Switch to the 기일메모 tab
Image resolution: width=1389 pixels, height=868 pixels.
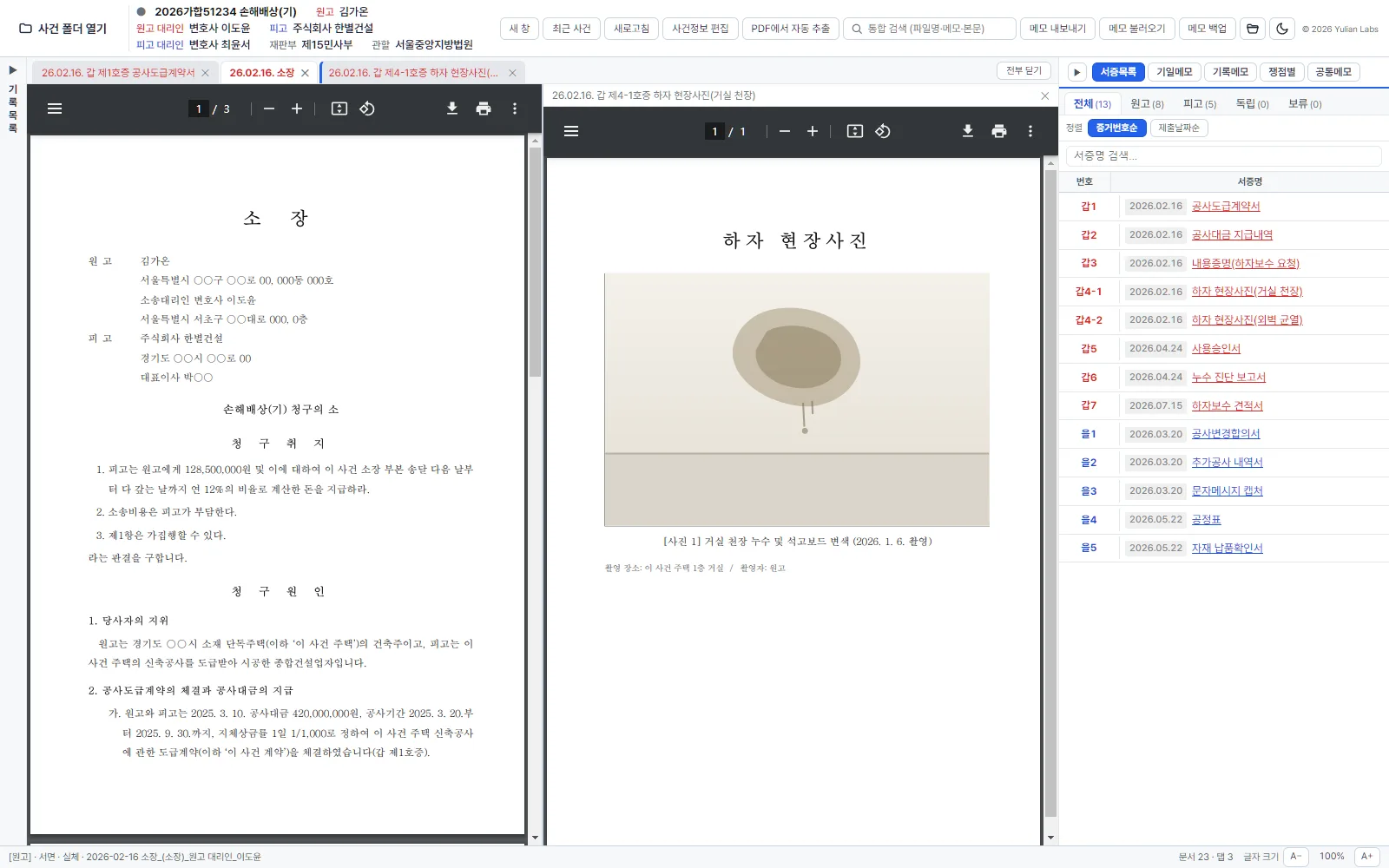1175,72
